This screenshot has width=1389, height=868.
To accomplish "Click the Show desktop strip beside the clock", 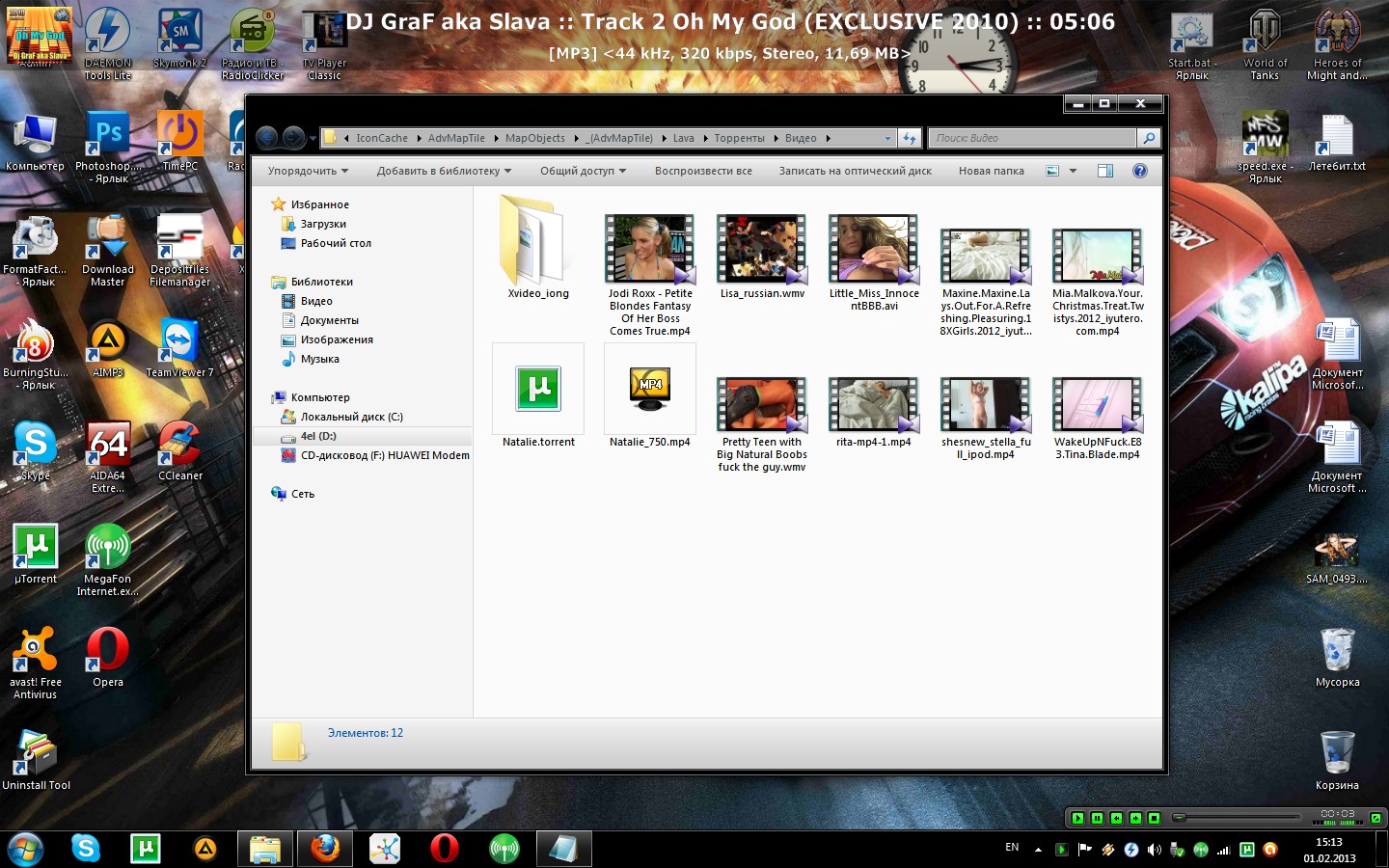I will (x=1382, y=849).
